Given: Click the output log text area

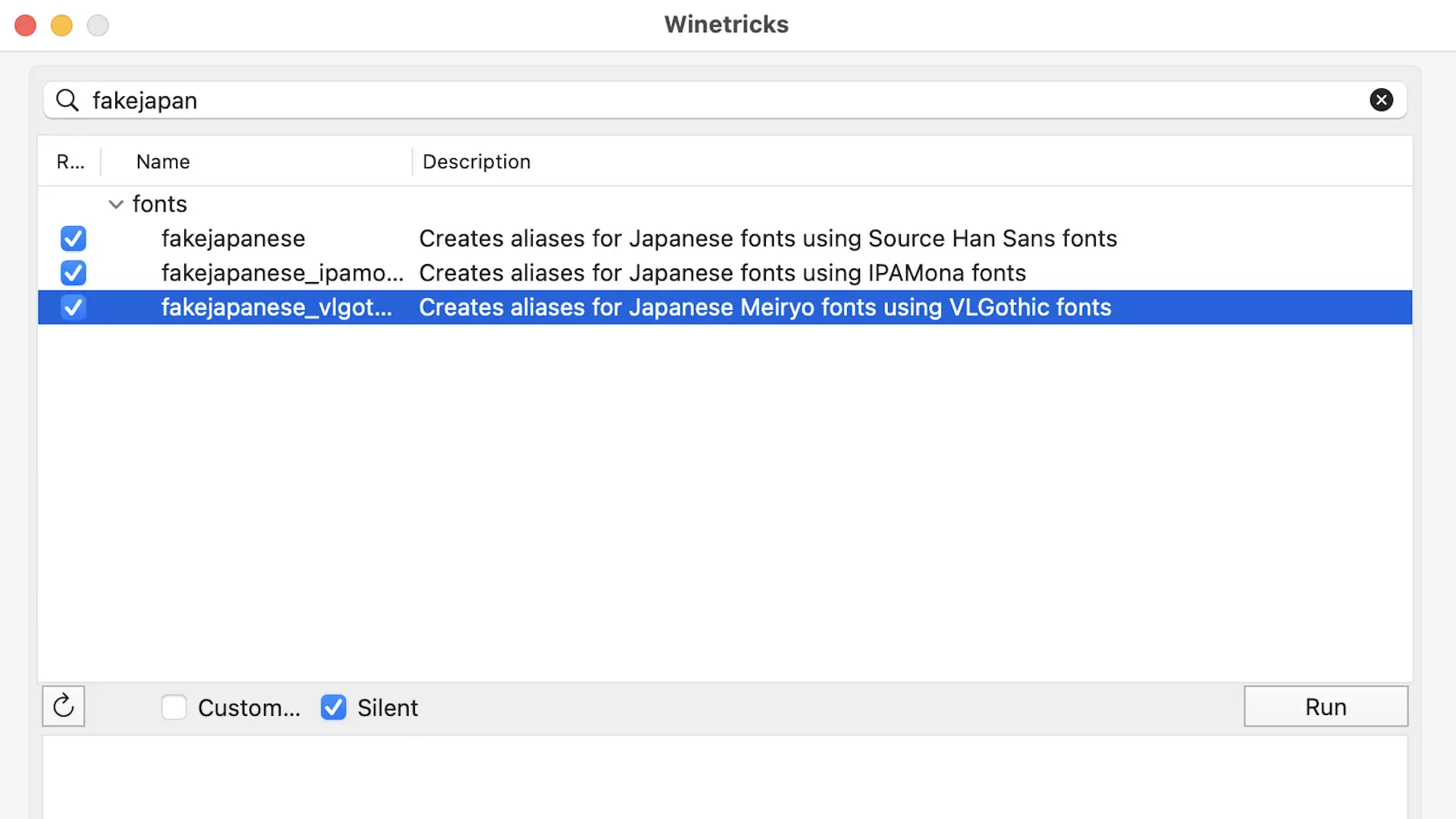Looking at the screenshot, I should point(724,777).
